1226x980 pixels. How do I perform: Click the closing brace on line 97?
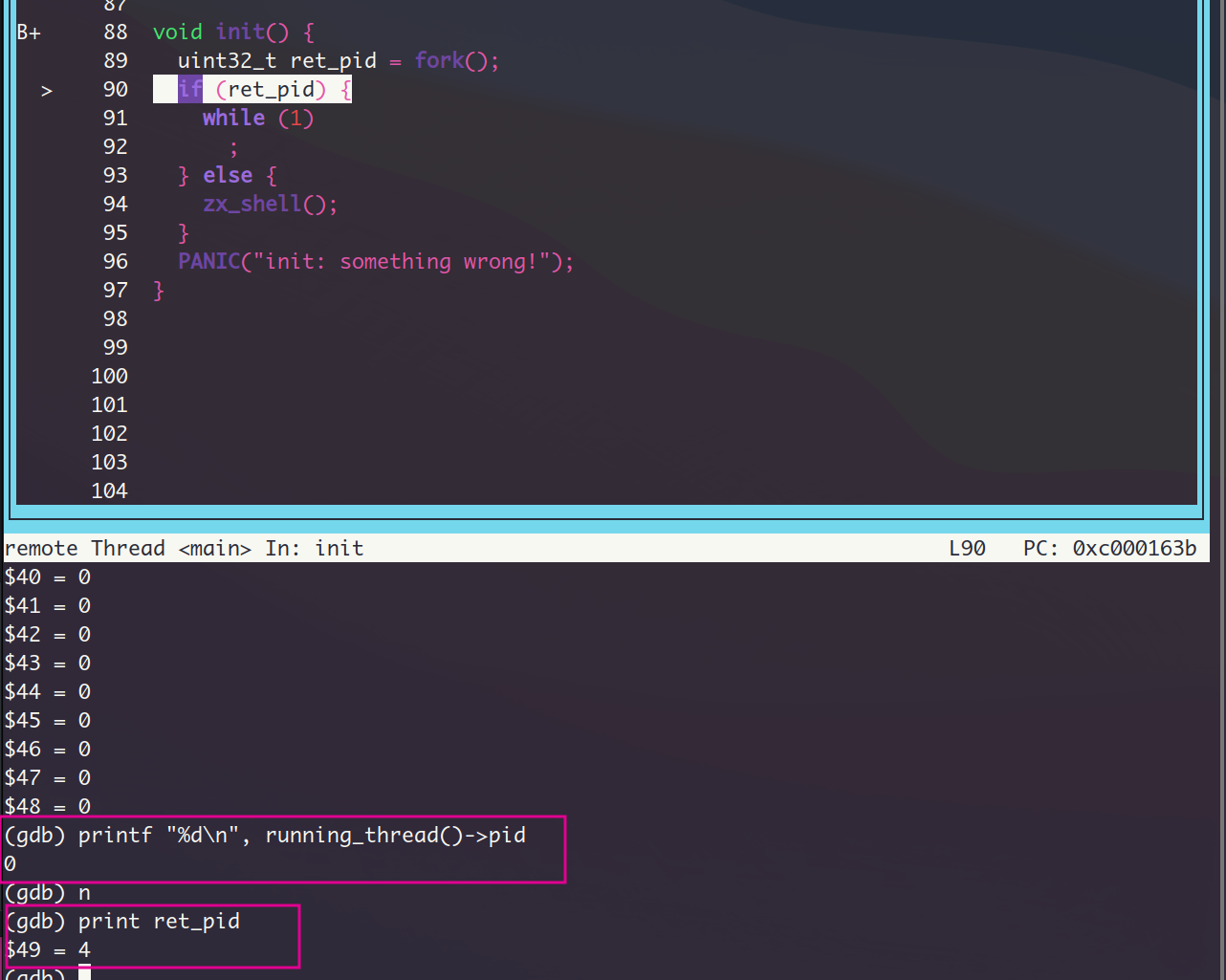click(x=160, y=291)
